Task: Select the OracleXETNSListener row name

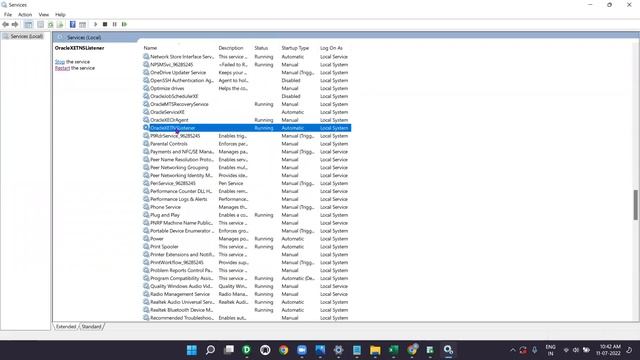Action: click(x=173, y=128)
